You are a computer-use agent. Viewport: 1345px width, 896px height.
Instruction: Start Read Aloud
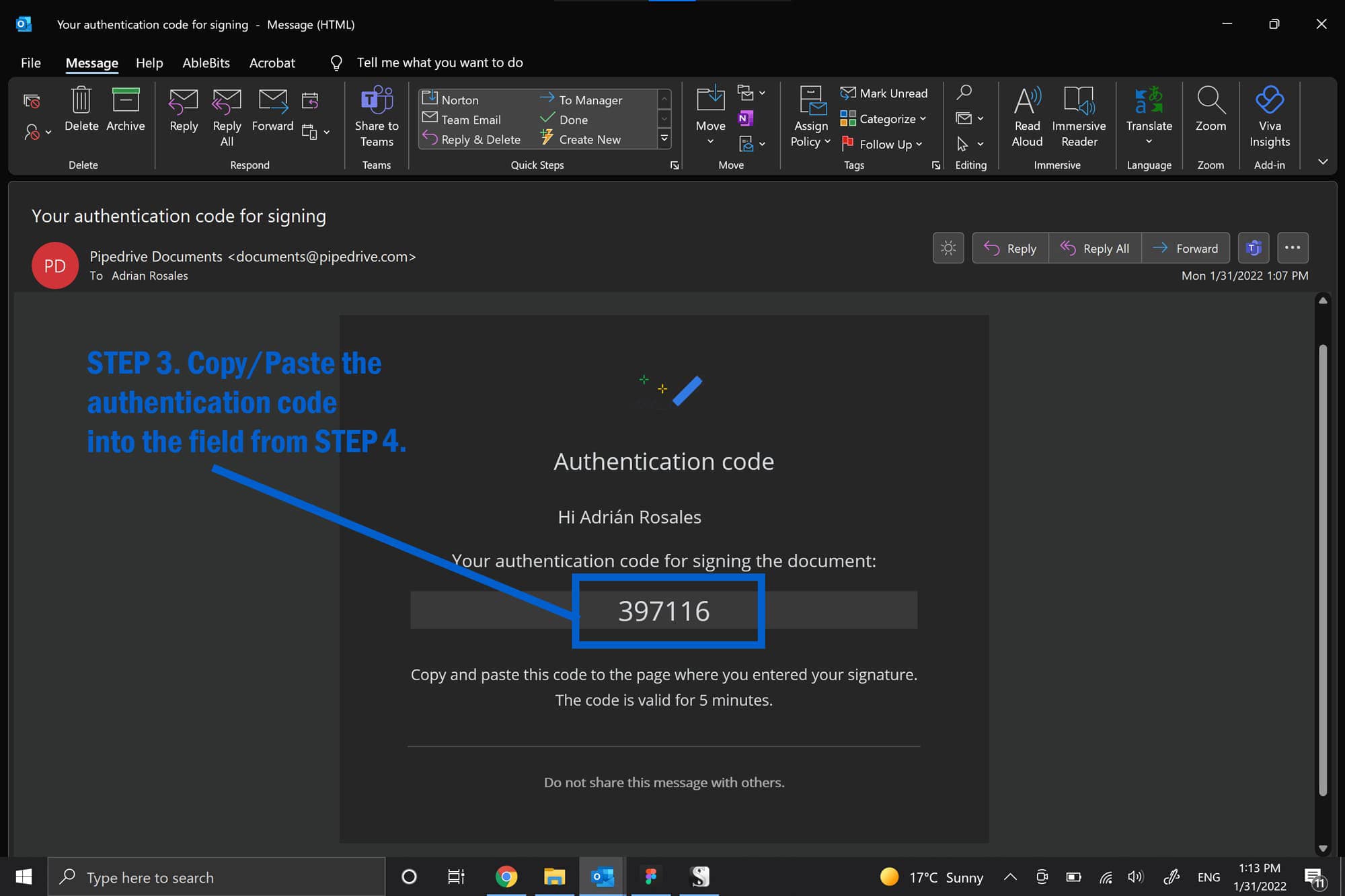click(1027, 117)
